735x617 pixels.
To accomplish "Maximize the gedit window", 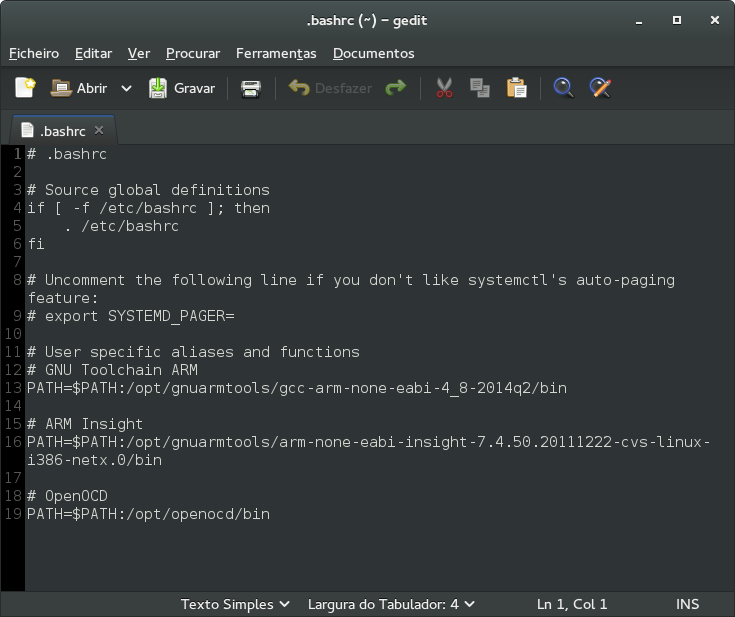I will [x=677, y=20].
